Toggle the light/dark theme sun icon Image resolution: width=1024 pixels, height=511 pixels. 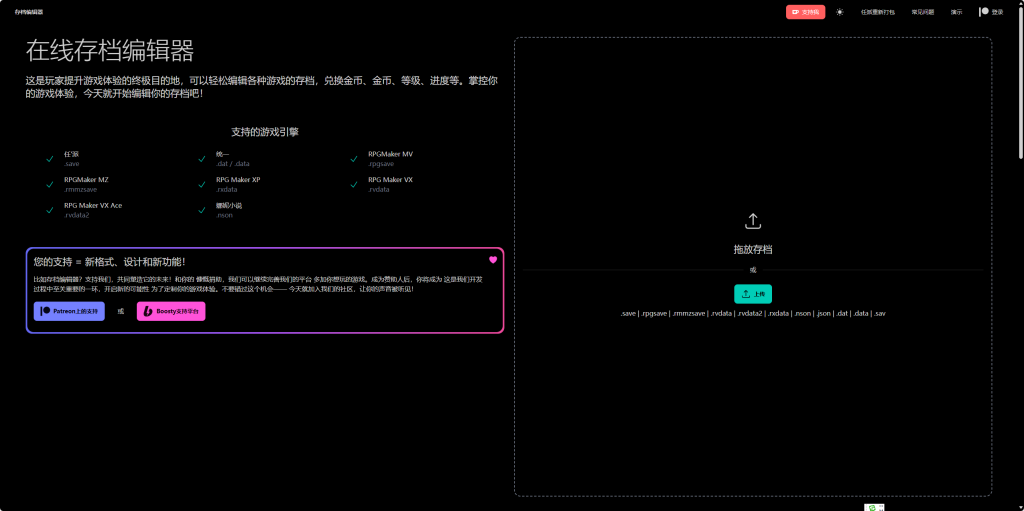pyautogui.click(x=840, y=12)
